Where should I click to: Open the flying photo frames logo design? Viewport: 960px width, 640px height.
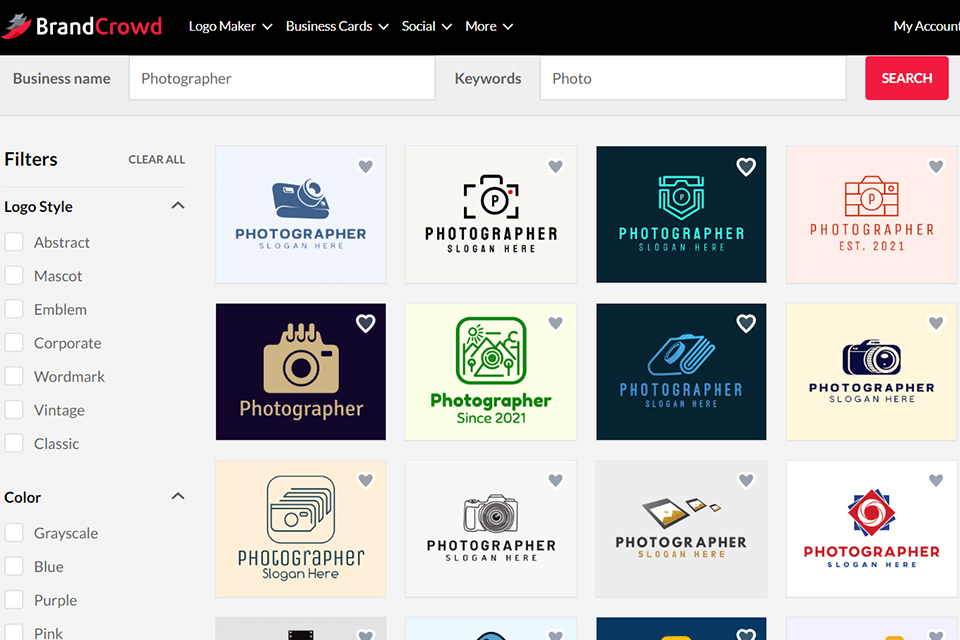(x=681, y=529)
